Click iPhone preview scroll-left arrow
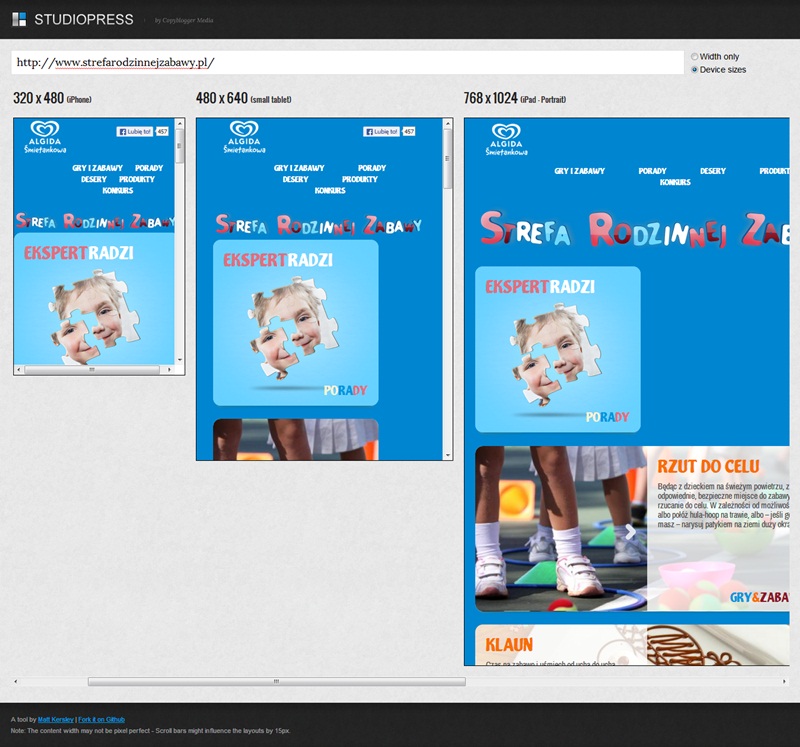Viewport: 800px width, 747px height. (x=19, y=369)
